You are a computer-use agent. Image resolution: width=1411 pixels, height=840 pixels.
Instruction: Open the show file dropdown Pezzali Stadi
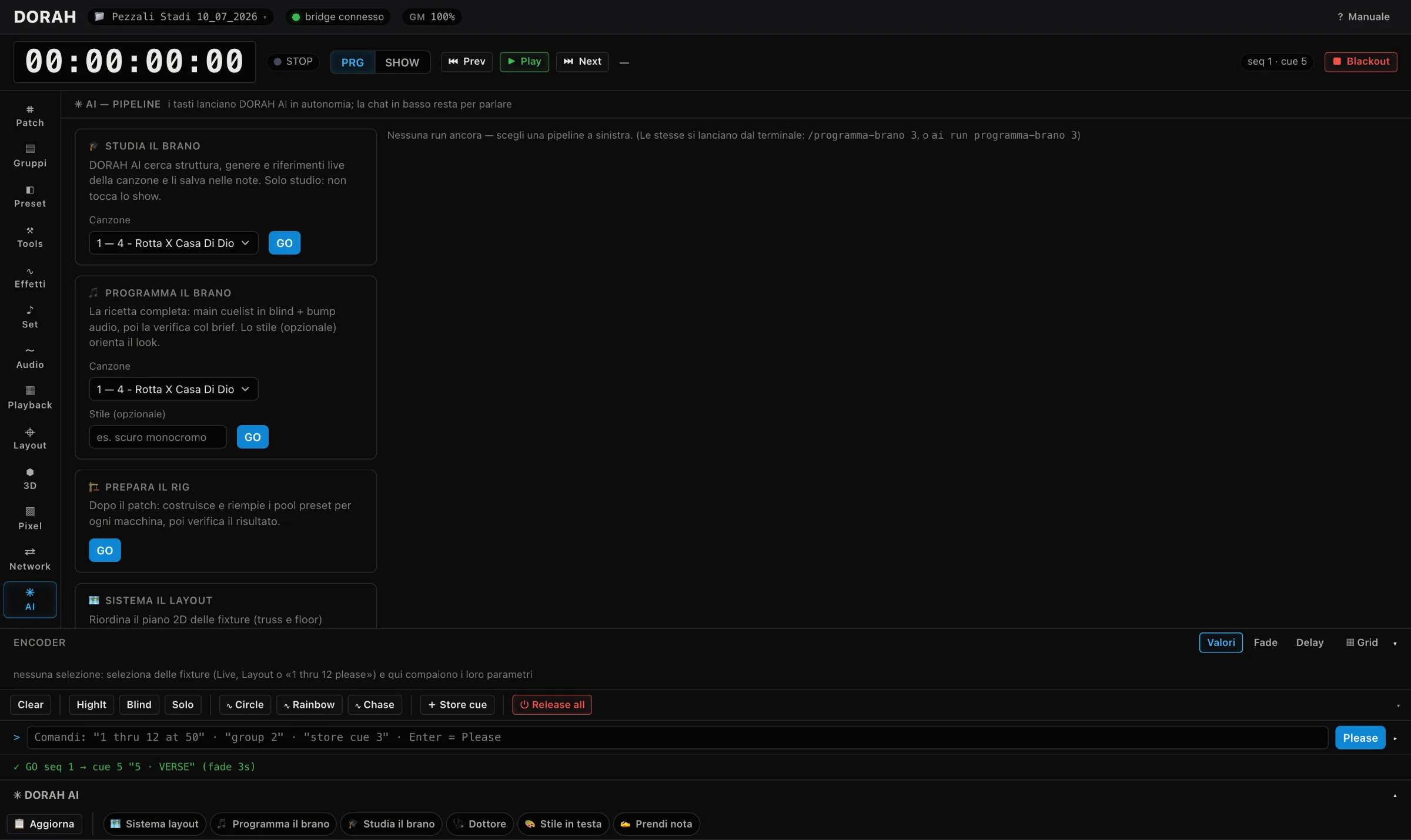181,17
